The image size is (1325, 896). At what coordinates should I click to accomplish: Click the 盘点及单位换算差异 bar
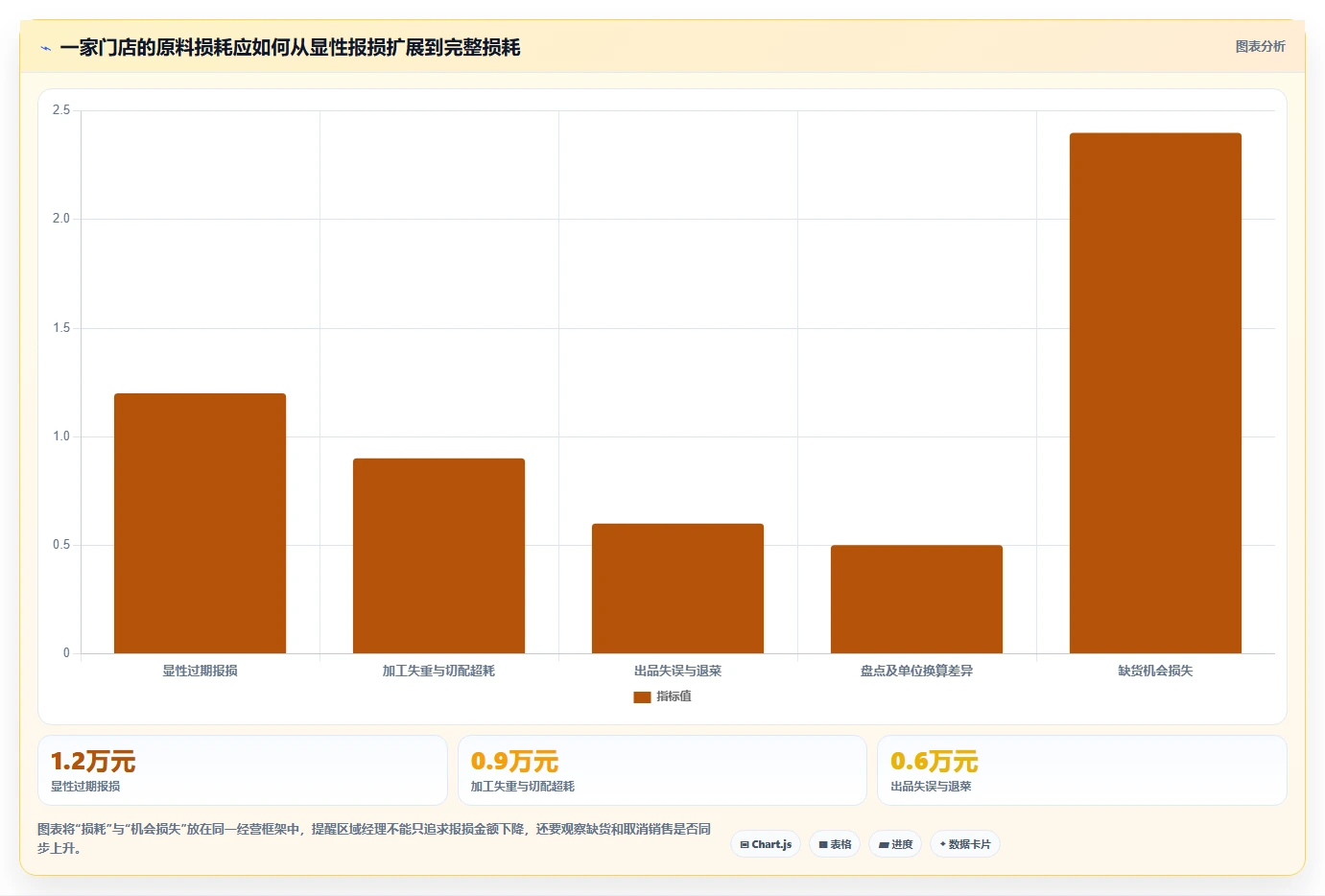point(916,600)
